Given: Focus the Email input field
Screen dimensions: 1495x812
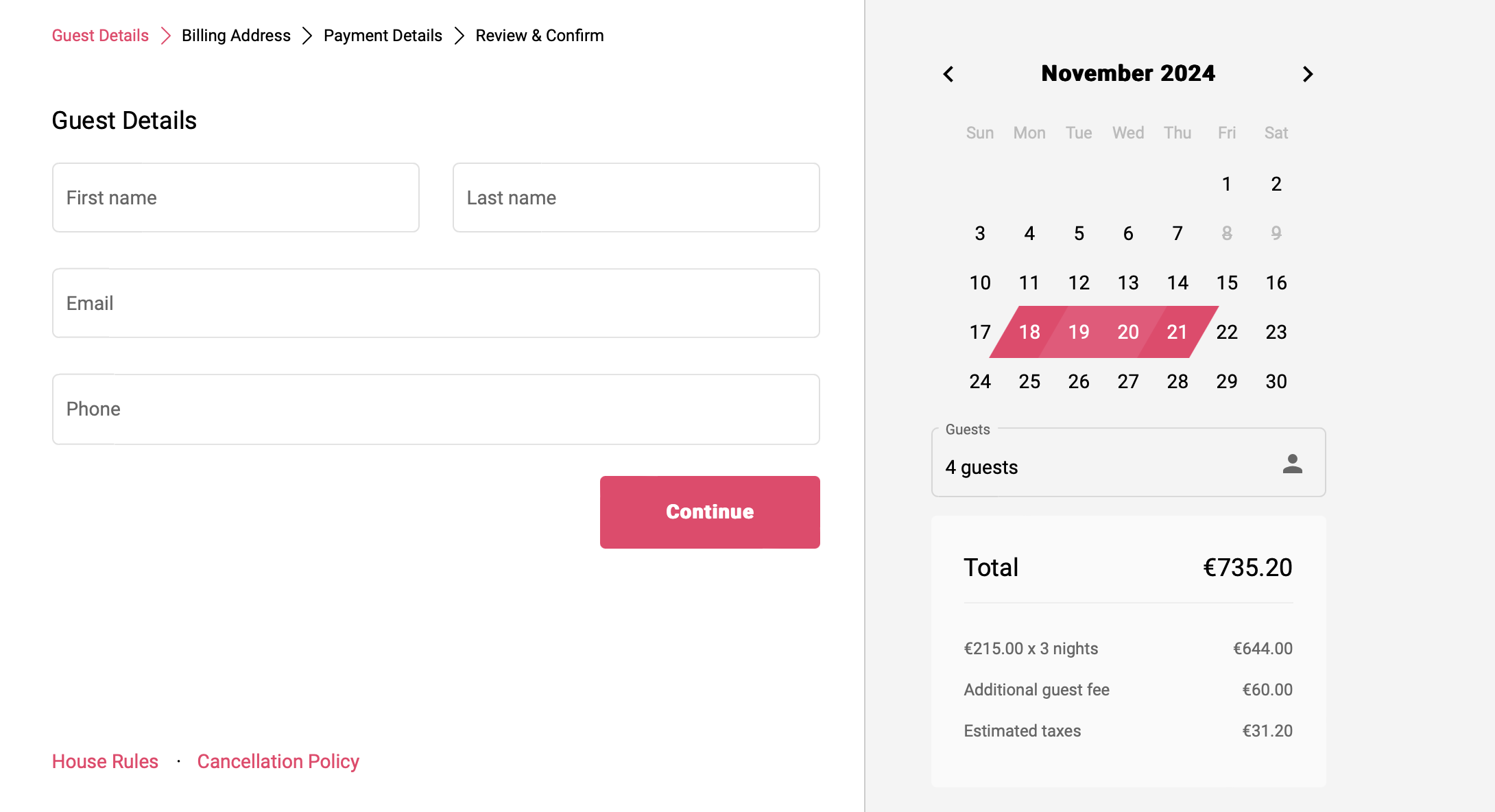Looking at the screenshot, I should coord(436,303).
